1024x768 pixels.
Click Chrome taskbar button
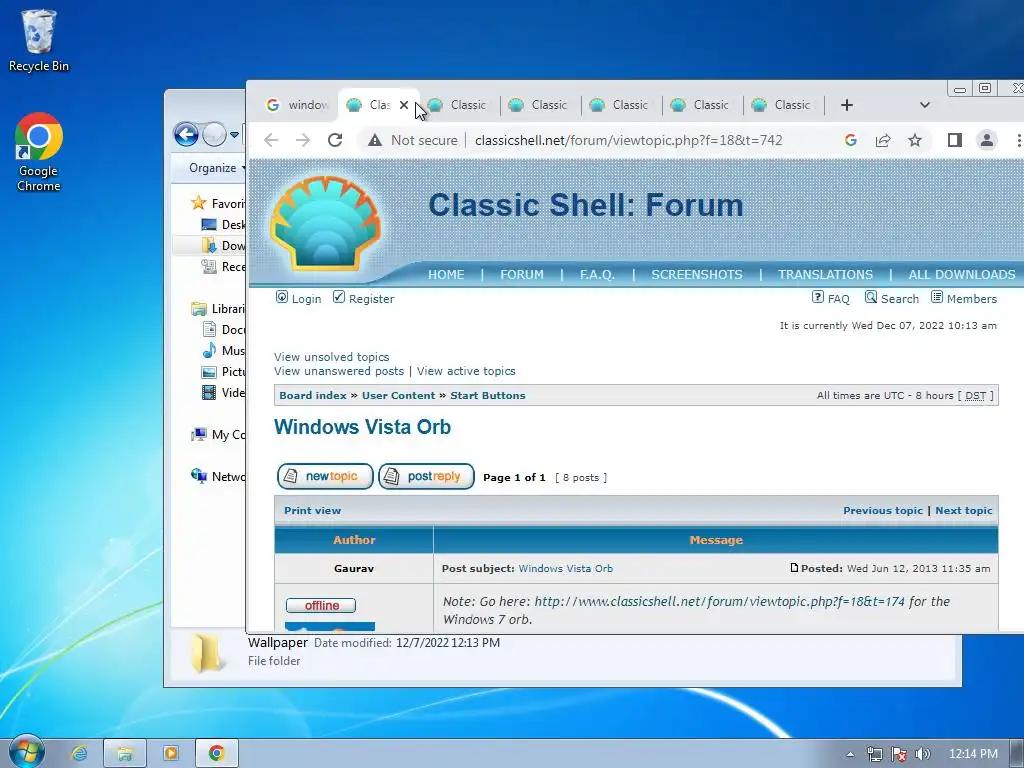[217, 753]
